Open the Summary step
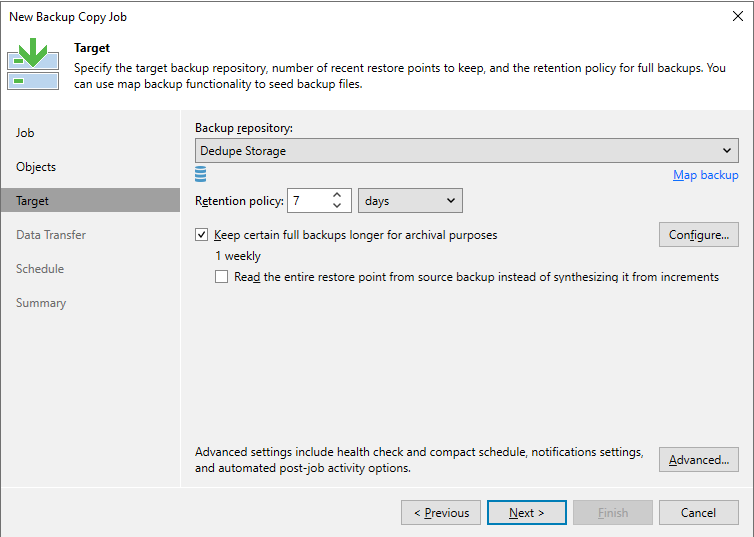 coord(41,303)
